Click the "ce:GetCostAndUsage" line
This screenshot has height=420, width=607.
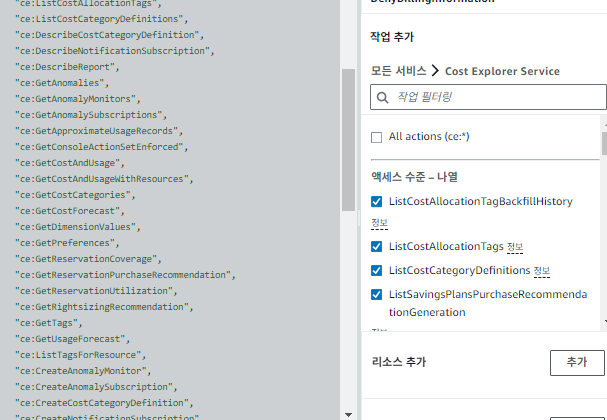tap(70, 163)
